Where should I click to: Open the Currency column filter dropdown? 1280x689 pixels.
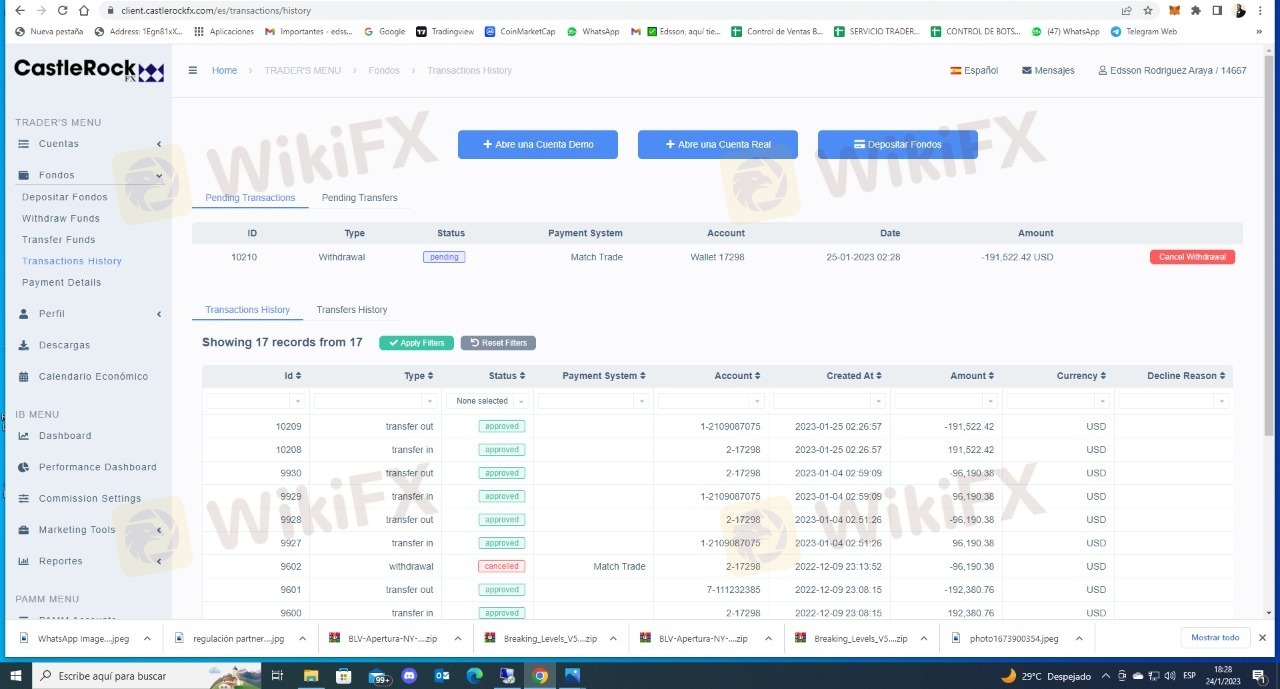coord(1058,401)
